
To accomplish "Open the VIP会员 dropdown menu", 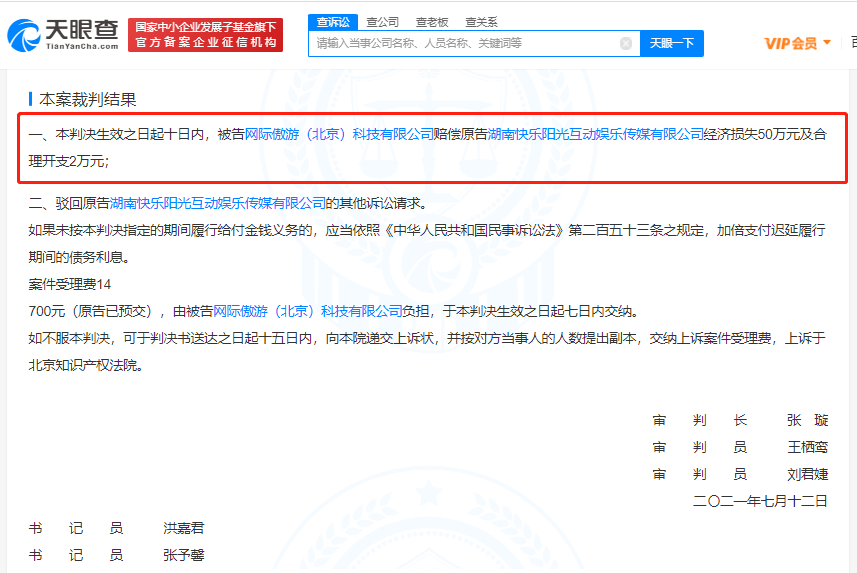I will point(797,43).
